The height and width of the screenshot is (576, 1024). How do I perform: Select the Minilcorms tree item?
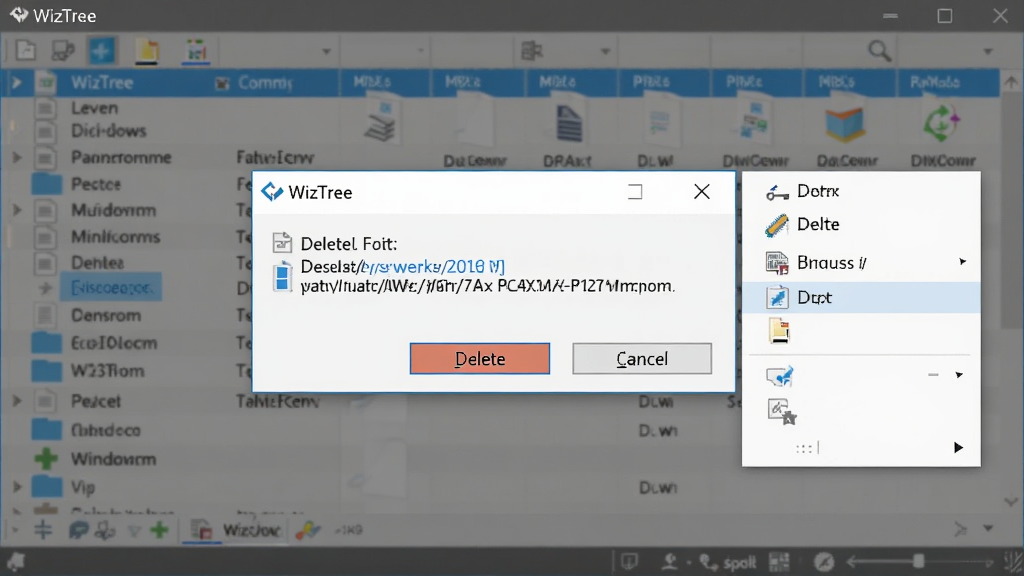click(116, 237)
